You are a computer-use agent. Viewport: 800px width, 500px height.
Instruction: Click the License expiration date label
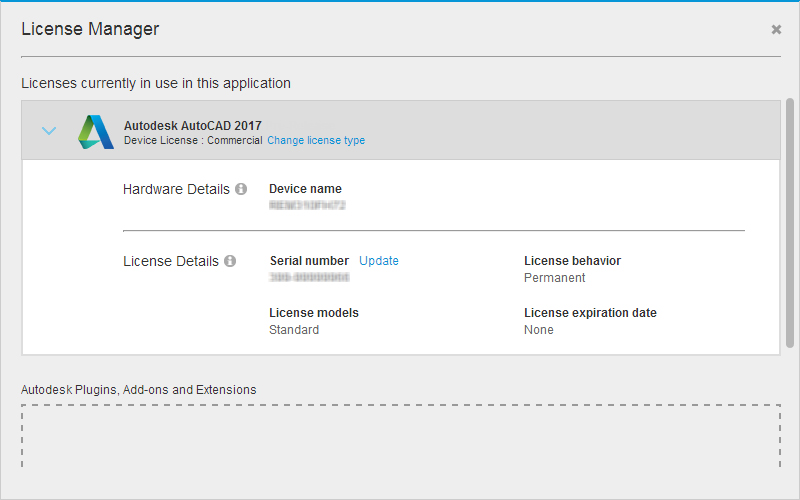click(x=590, y=313)
